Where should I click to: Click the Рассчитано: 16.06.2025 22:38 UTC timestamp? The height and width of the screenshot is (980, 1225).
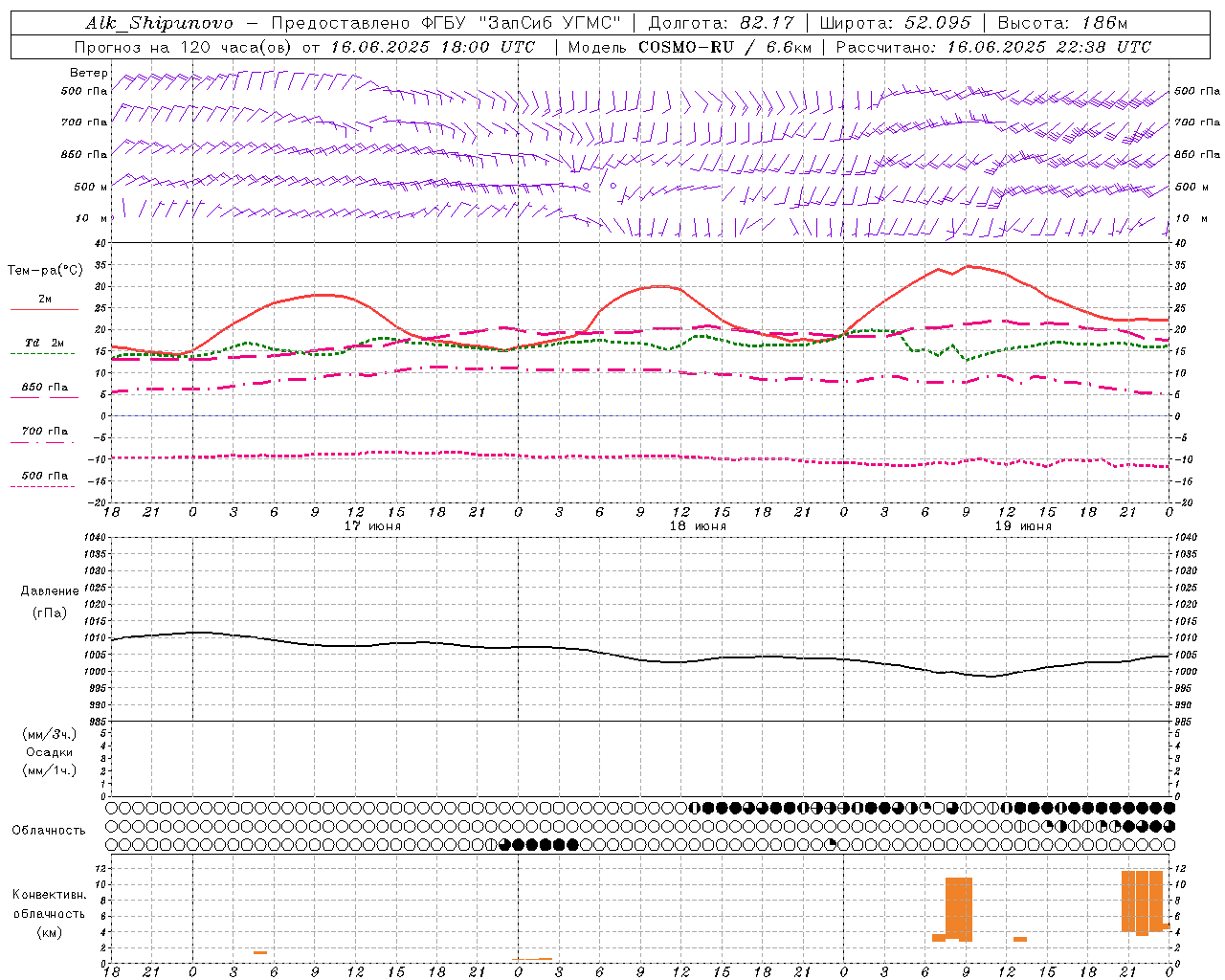(x=993, y=47)
